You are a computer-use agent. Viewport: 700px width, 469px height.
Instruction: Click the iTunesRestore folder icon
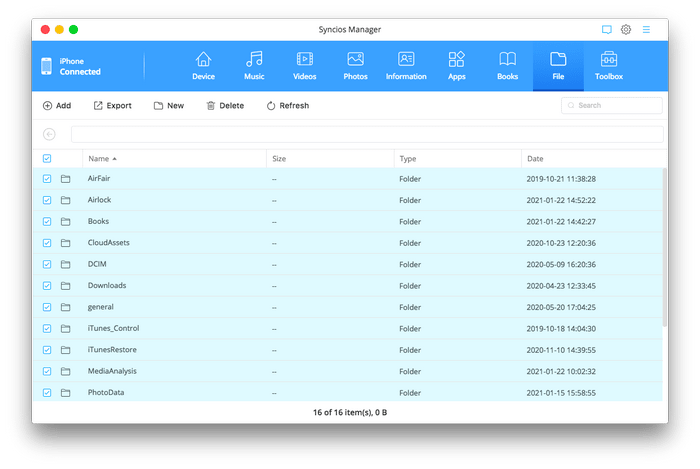pos(66,350)
